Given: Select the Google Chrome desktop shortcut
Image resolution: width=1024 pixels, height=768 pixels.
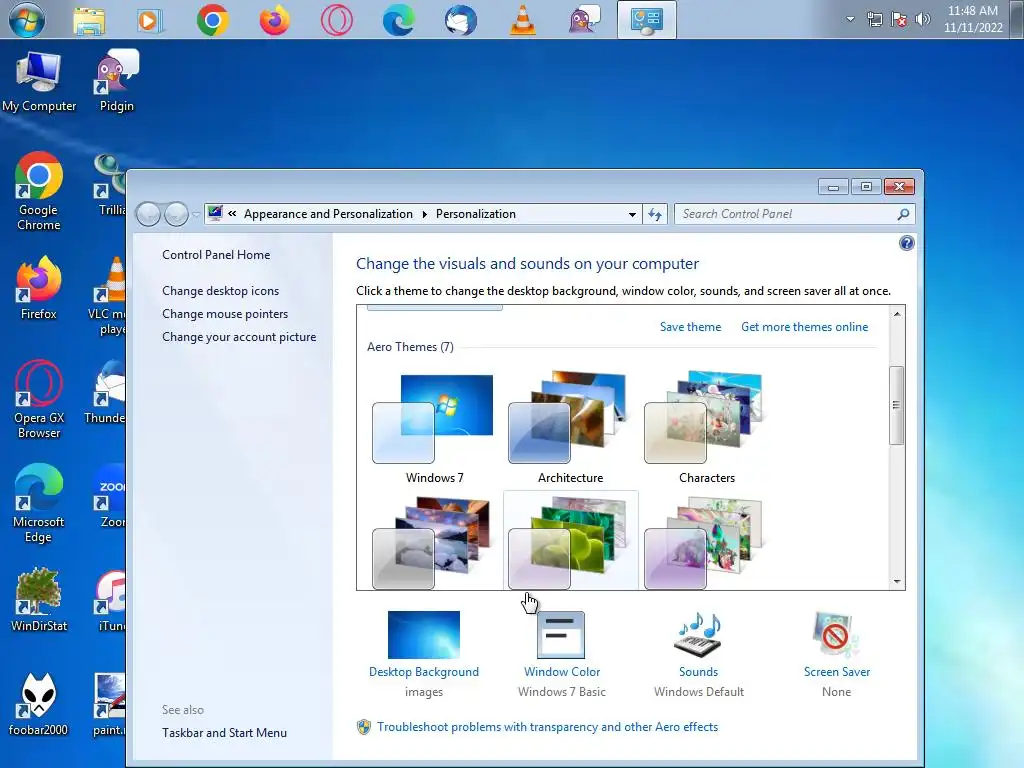Looking at the screenshot, I should 39,193.
